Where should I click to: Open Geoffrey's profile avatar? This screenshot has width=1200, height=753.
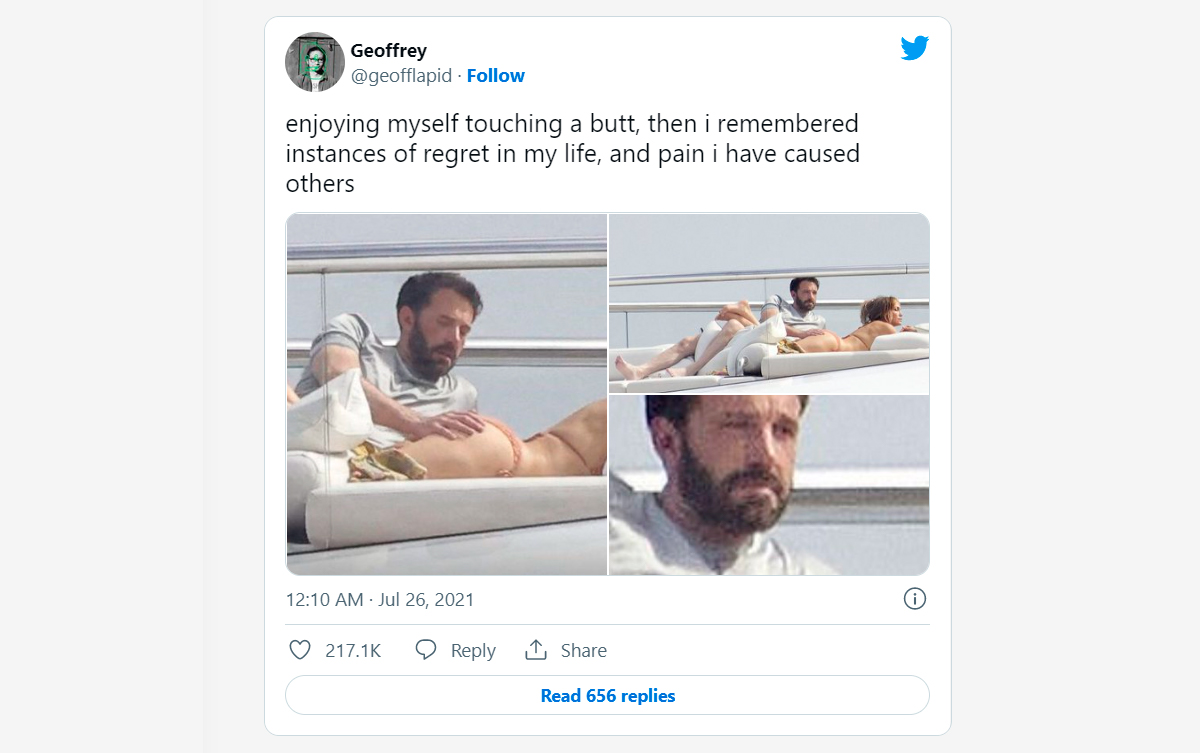pos(315,61)
